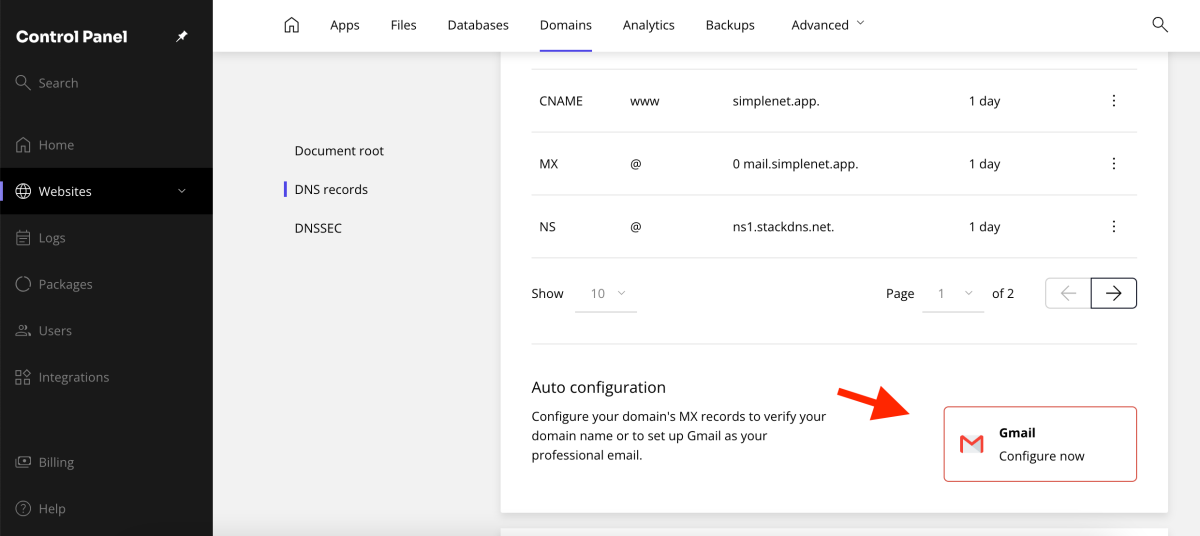Viewport: 1200px width, 536px height.
Task: Open options menu for NS record
Action: [x=1114, y=227]
